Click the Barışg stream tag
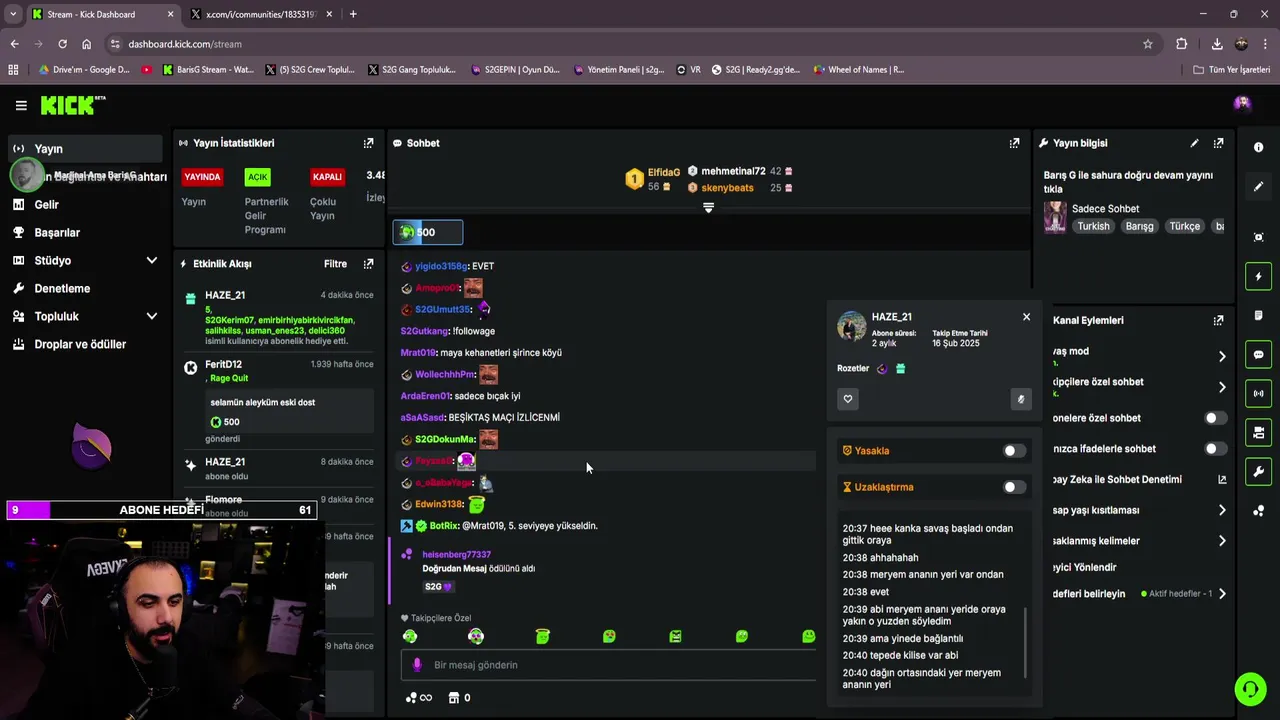The image size is (1280, 720). (1139, 226)
